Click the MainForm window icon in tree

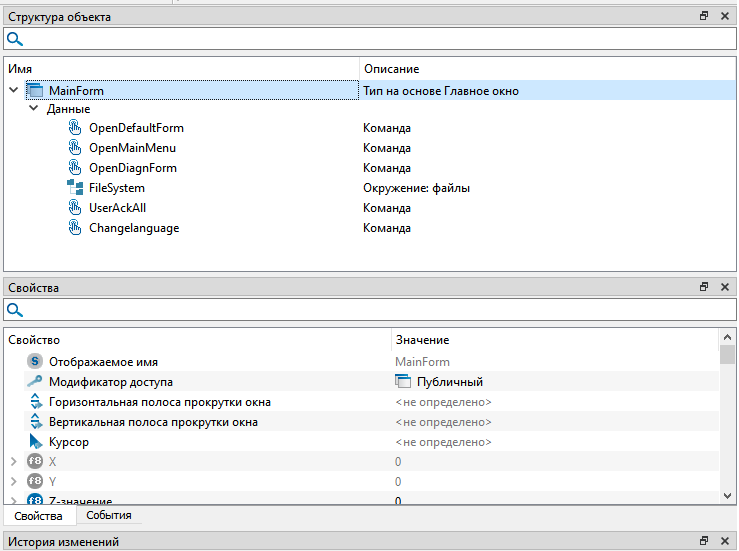(35, 91)
